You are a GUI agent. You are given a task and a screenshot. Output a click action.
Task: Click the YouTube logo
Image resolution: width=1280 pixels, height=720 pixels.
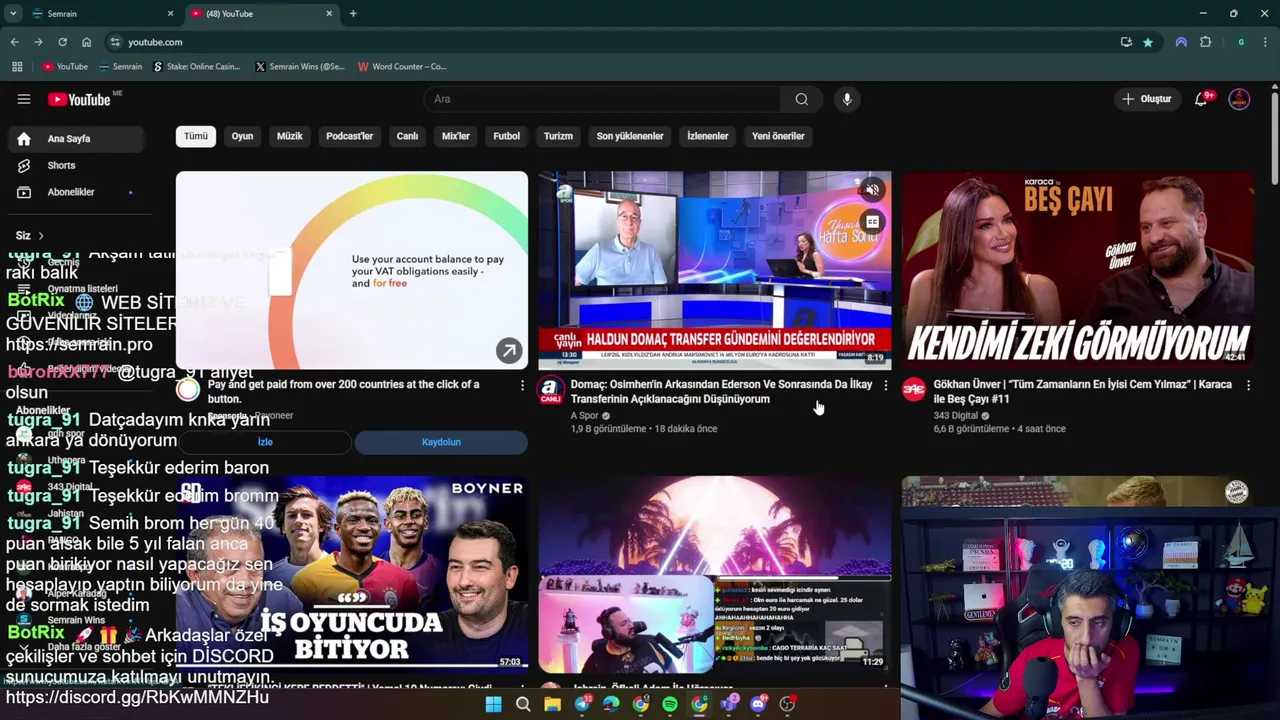click(79, 99)
